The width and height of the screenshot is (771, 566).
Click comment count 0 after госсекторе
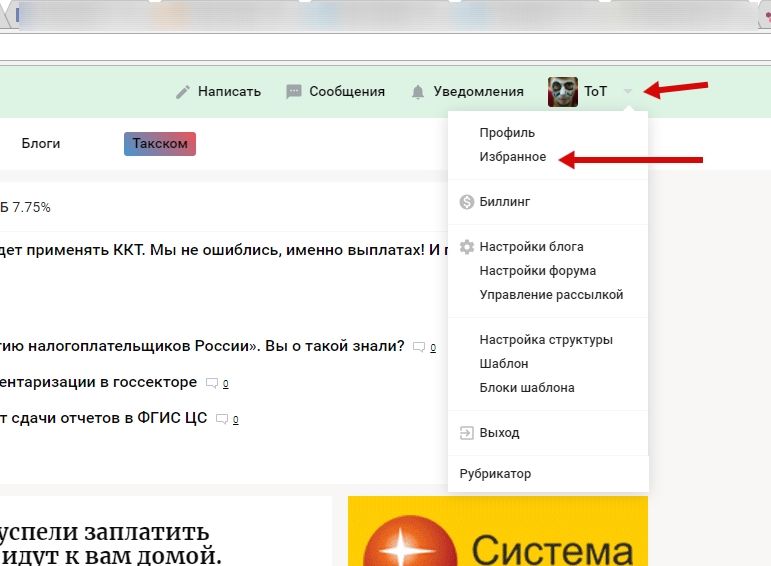point(225,384)
